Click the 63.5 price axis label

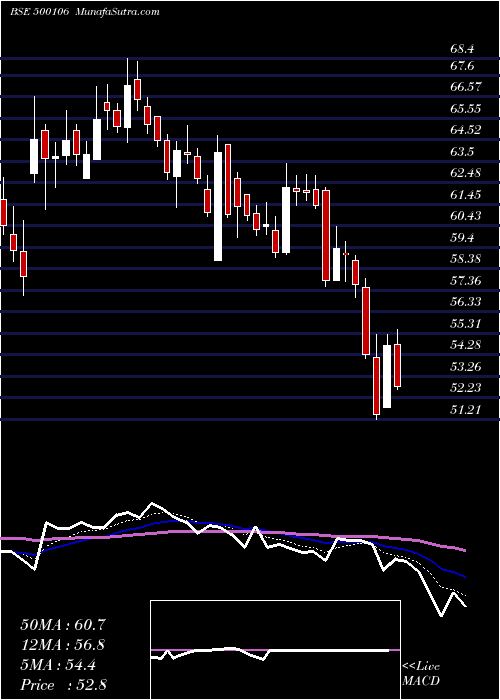pyautogui.click(x=462, y=152)
